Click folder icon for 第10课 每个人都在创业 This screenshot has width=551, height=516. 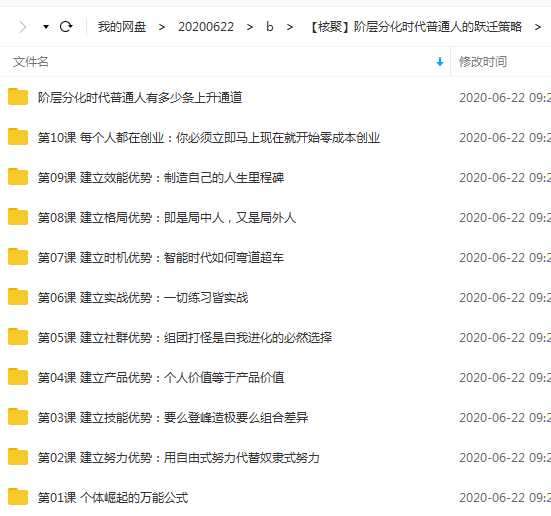click(x=18, y=137)
